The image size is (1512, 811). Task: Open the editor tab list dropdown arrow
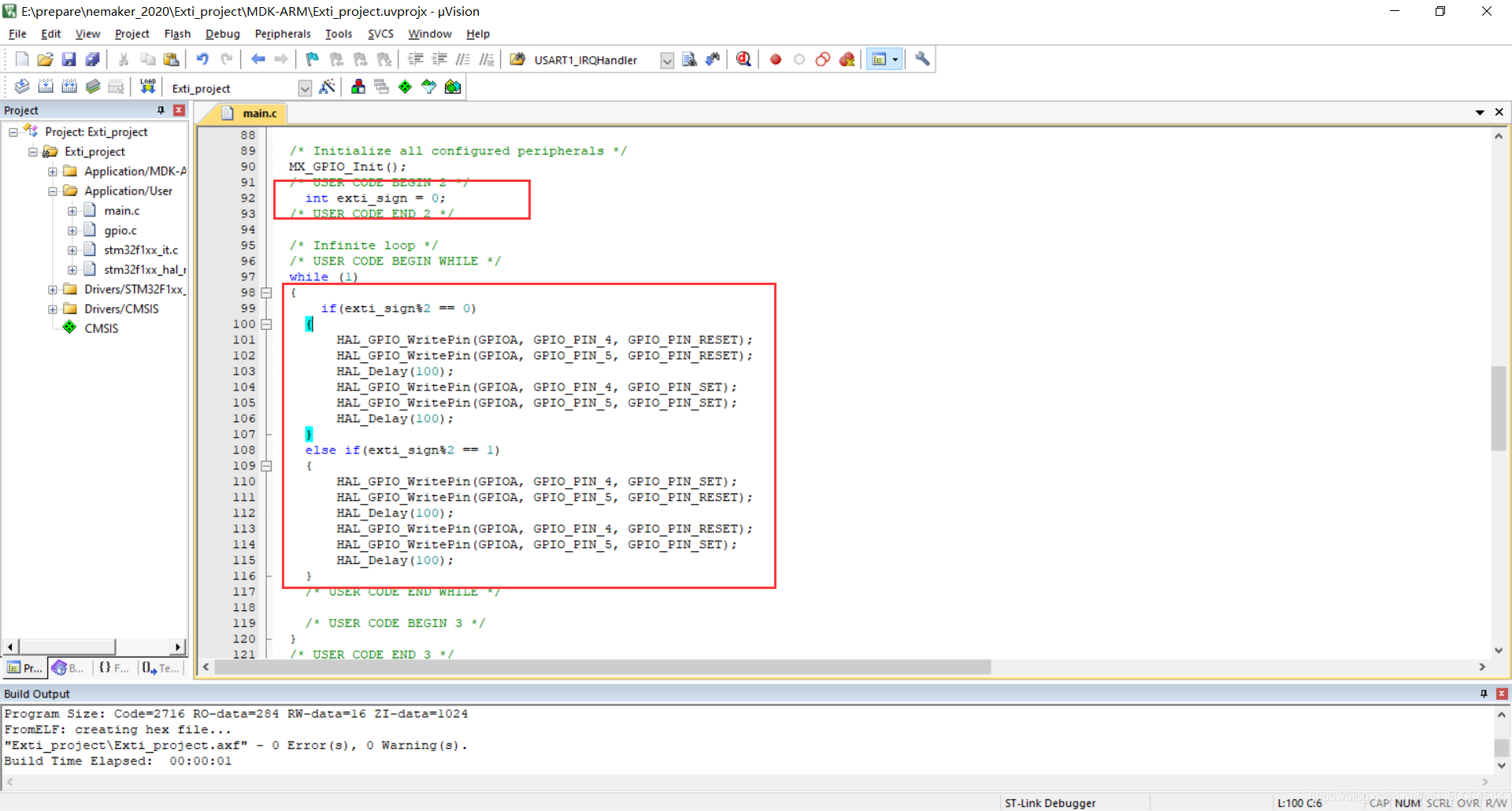(1480, 113)
